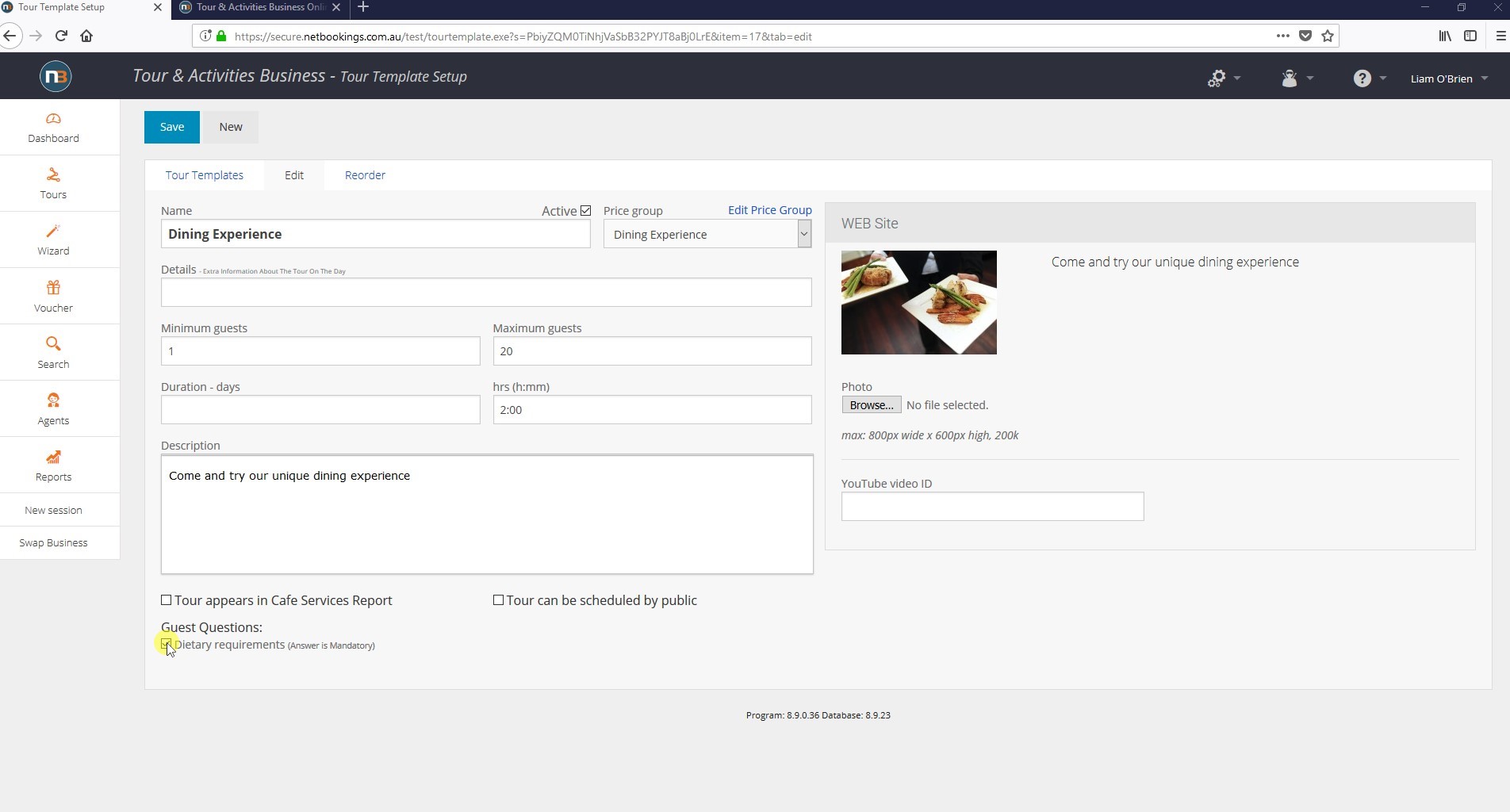Enable Tour can be scheduled by public
The height and width of the screenshot is (812, 1510).
[498, 600]
